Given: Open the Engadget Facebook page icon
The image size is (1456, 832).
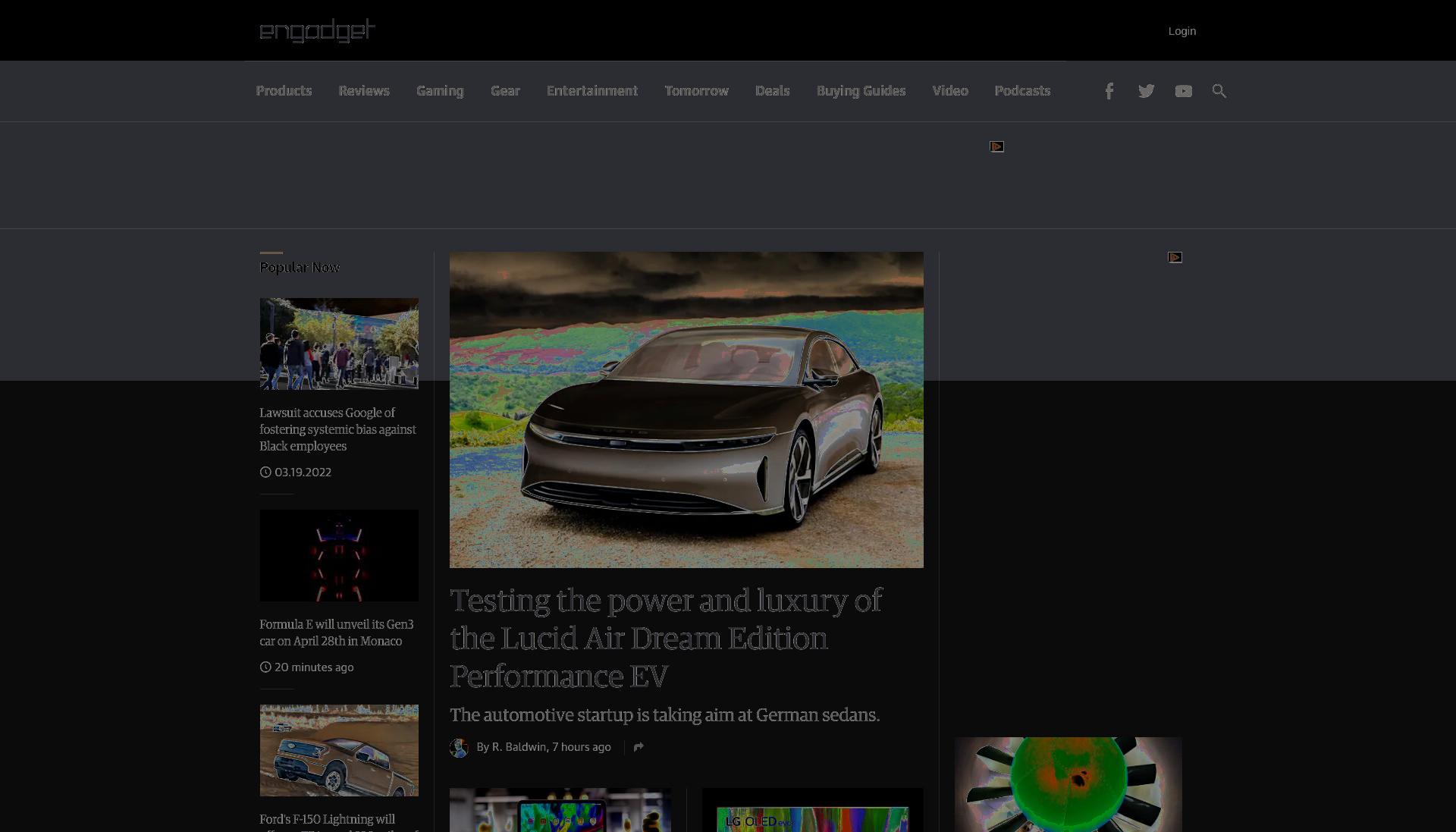Looking at the screenshot, I should [x=1109, y=91].
